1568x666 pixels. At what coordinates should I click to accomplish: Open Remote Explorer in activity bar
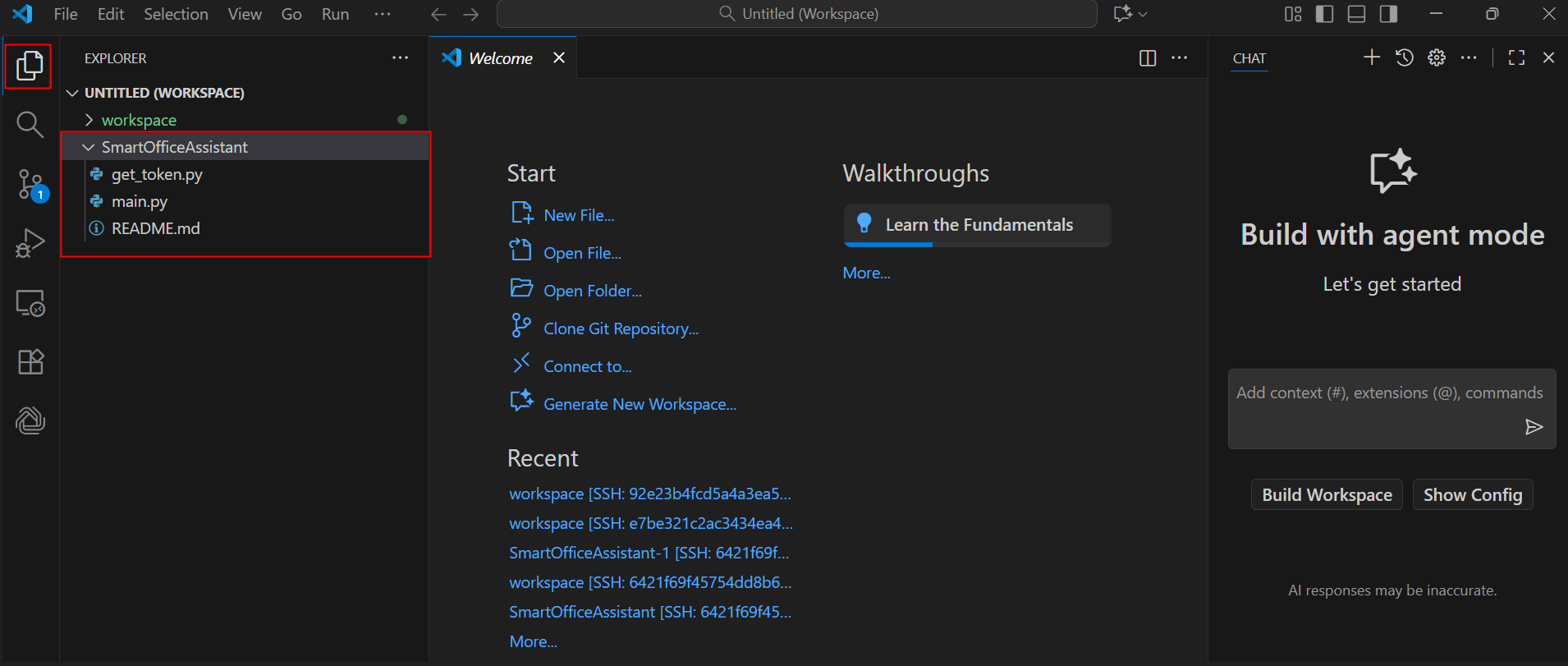tap(30, 303)
